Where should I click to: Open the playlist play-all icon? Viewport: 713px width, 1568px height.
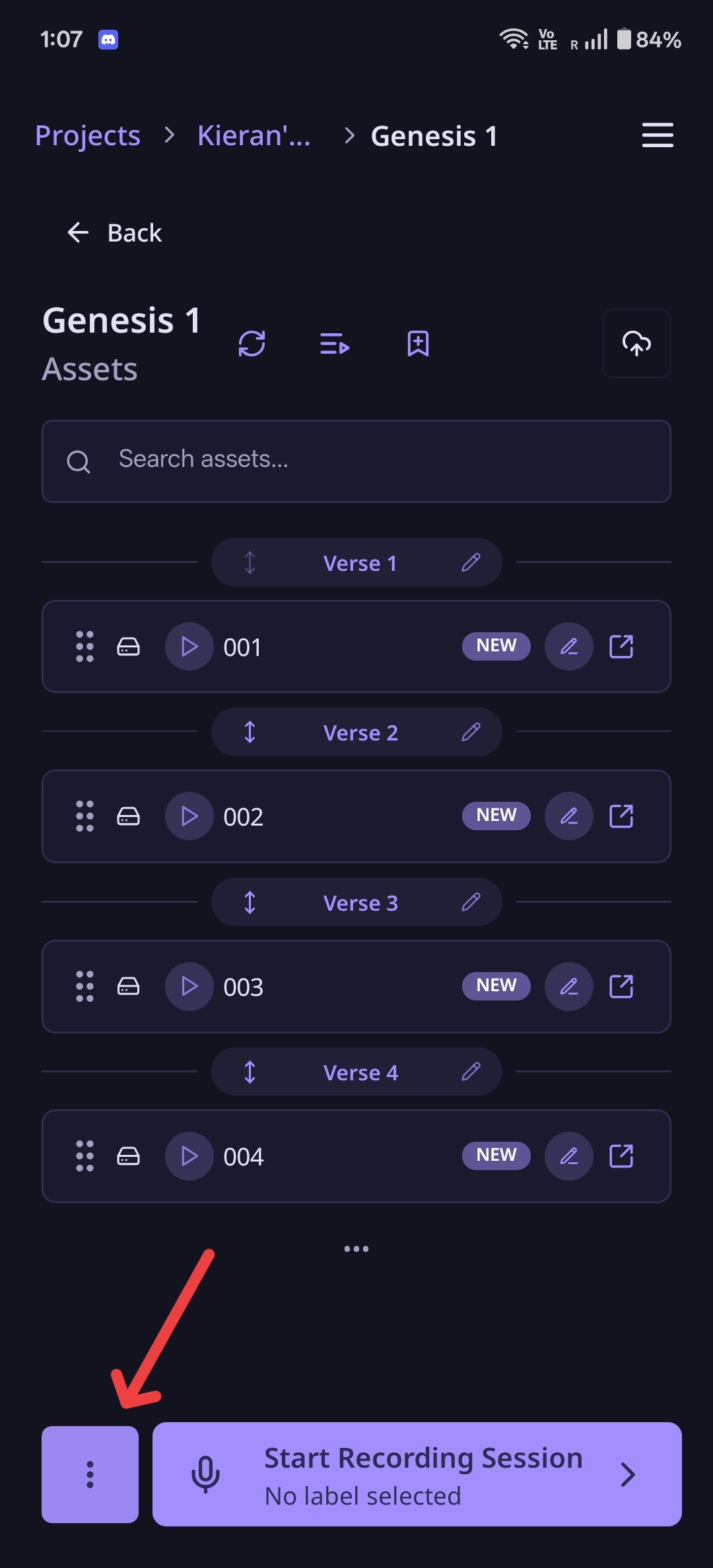click(335, 344)
